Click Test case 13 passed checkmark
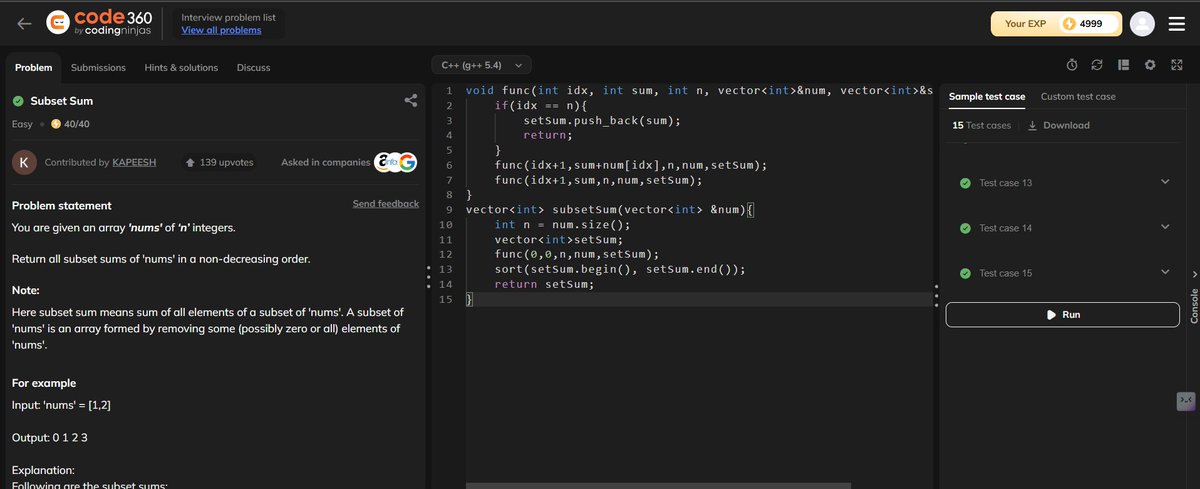 tap(964, 183)
